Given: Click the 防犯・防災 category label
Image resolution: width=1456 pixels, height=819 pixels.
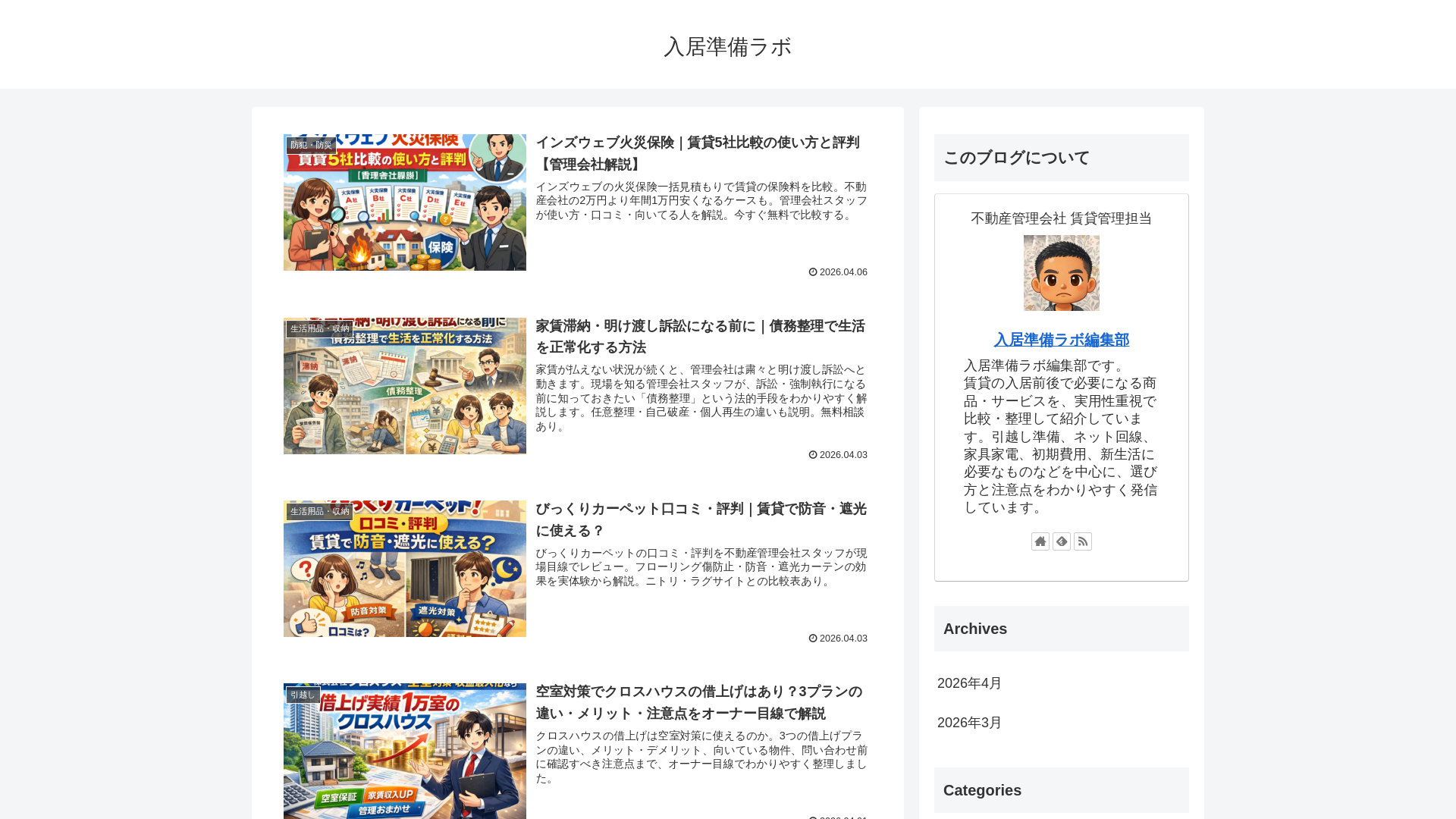Looking at the screenshot, I should point(311,145).
